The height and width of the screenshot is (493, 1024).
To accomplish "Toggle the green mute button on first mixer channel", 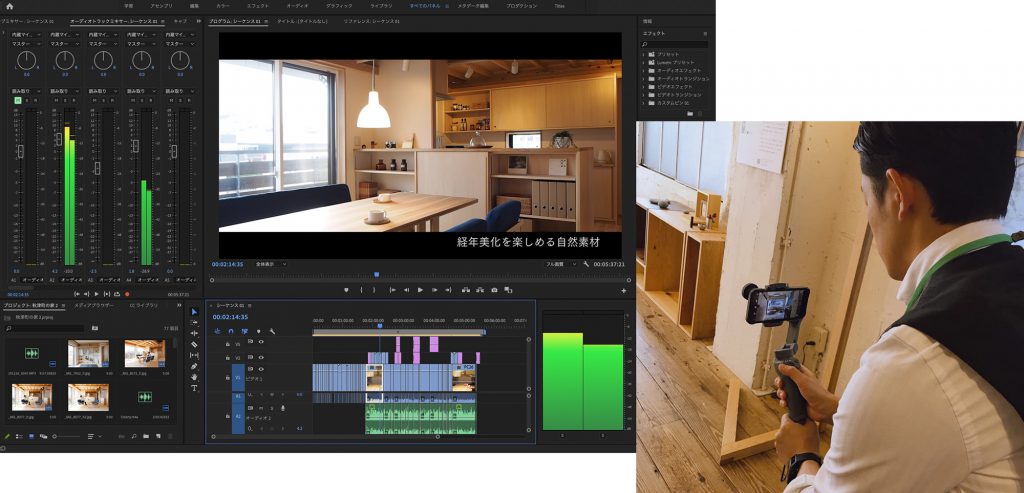I will pyautogui.click(x=17, y=100).
